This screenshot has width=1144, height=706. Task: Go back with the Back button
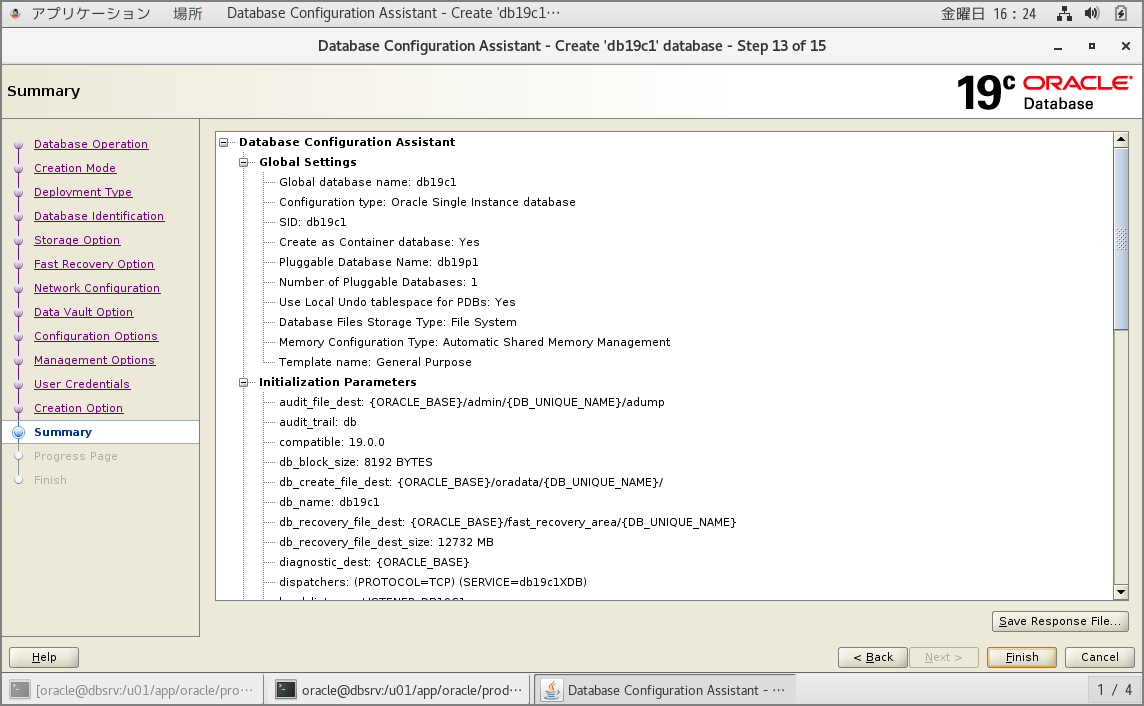(872, 657)
